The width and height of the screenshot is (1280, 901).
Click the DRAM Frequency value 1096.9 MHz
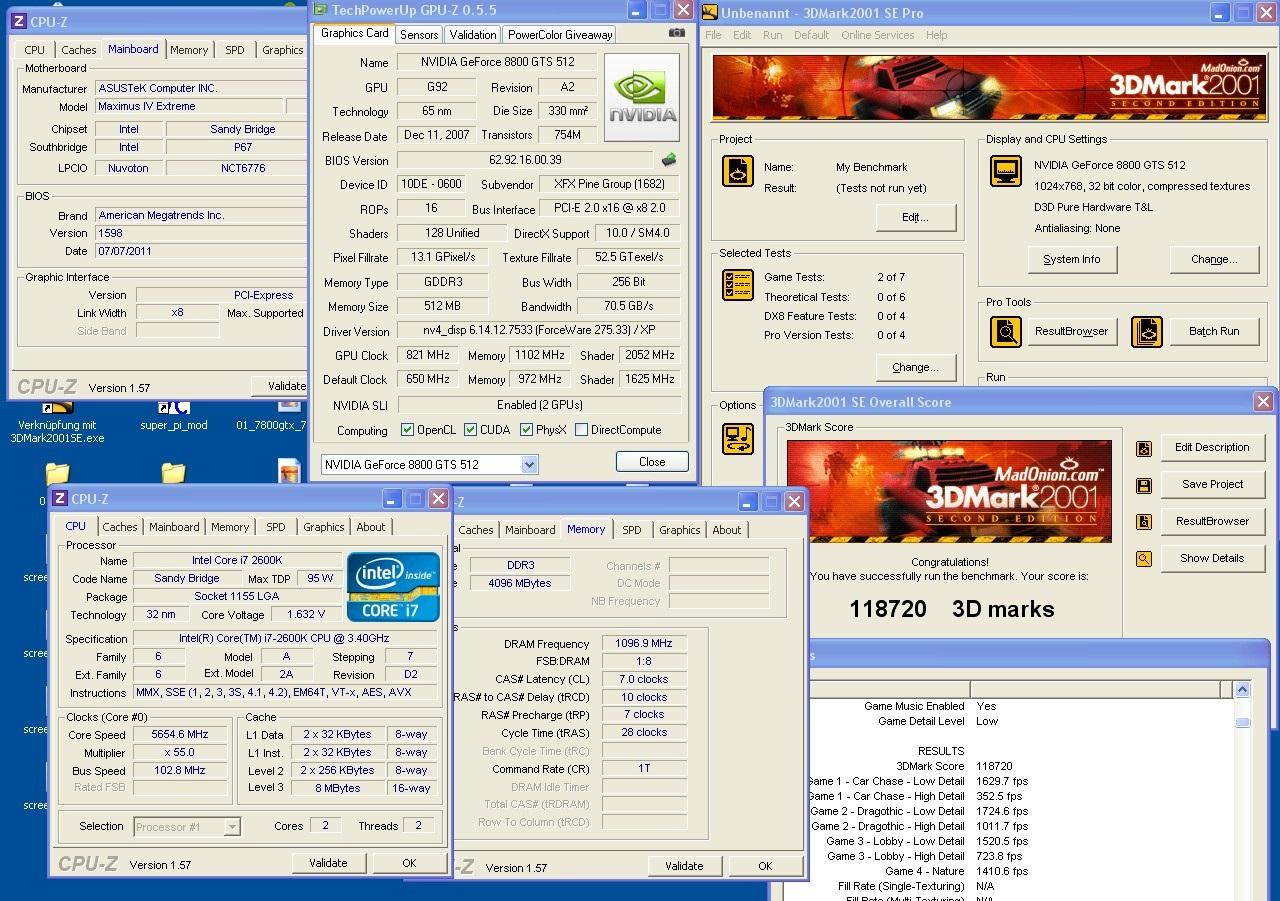[644, 644]
